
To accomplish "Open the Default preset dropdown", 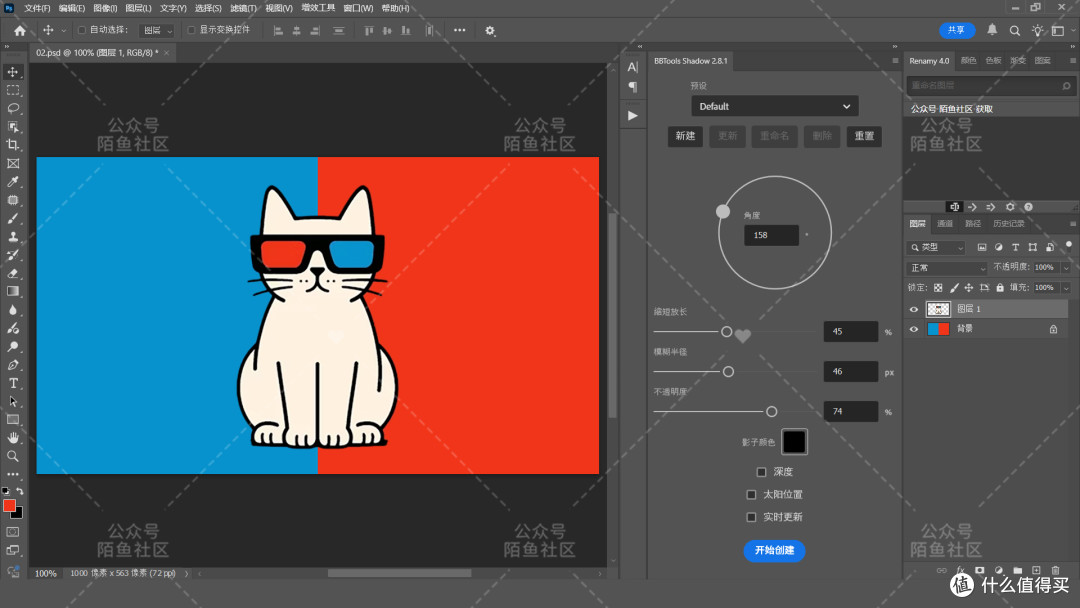I will point(775,106).
